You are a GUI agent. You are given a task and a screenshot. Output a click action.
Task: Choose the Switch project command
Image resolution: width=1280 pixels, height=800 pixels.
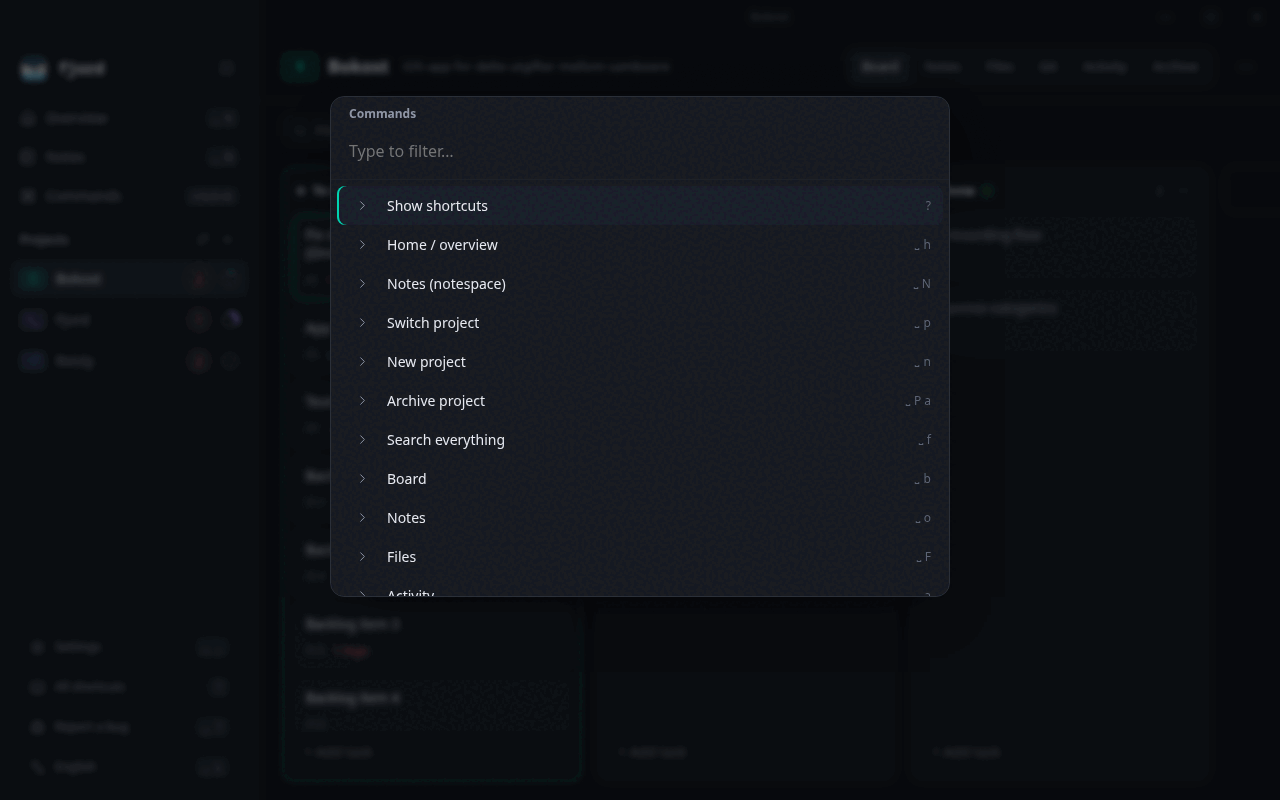coord(640,322)
